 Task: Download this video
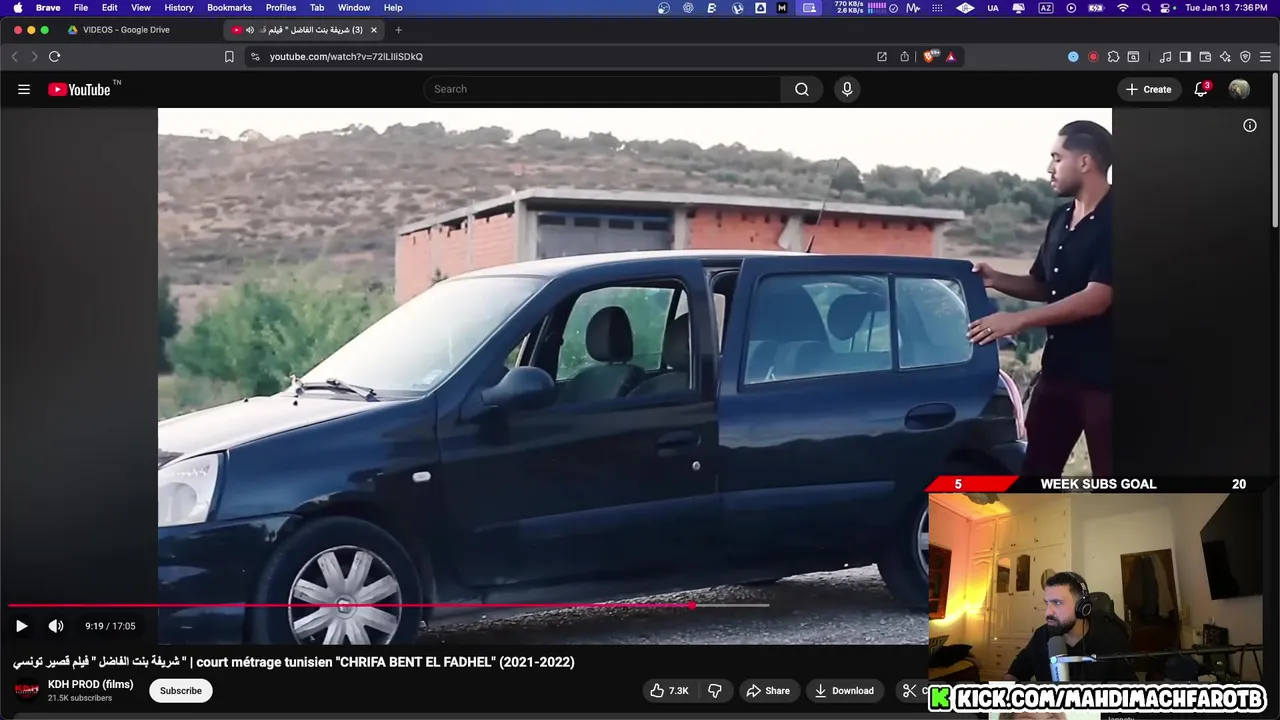844,691
